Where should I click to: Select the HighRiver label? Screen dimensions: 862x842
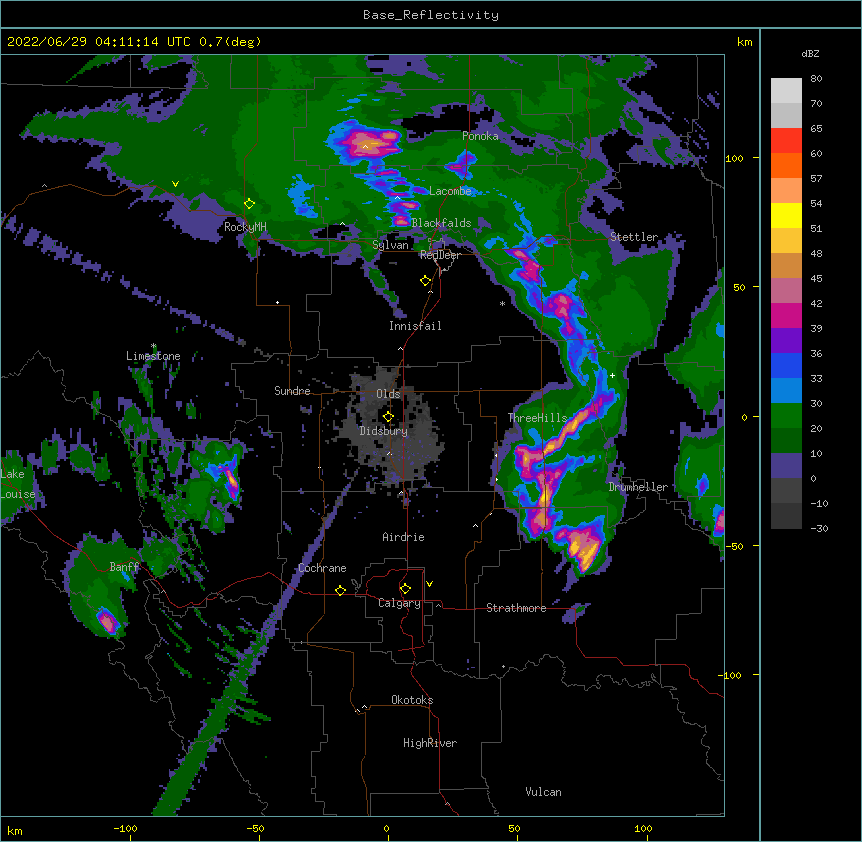430,743
